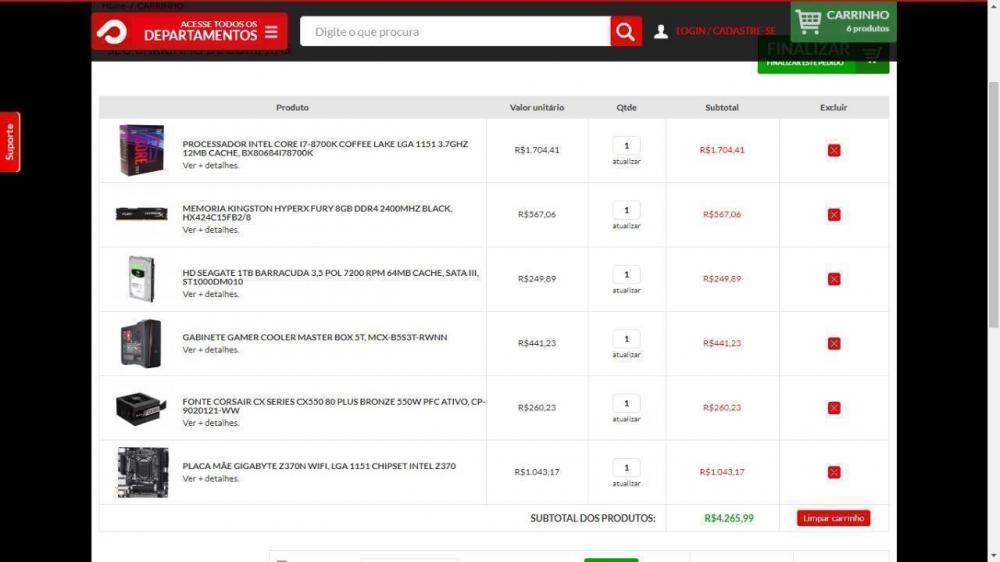Open Ver + detalhes for Corsair power supply

[211, 423]
